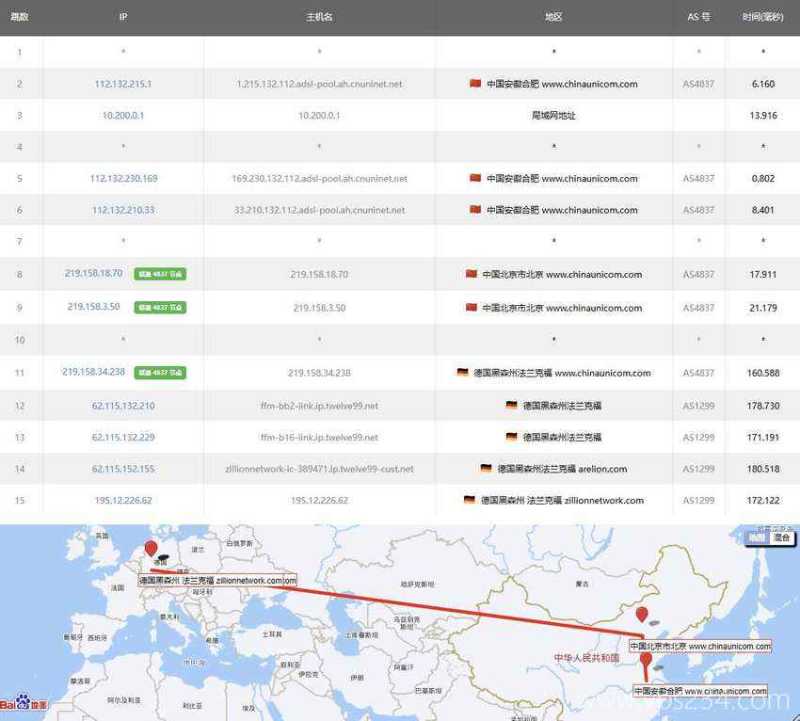Click the China flag in hop 2 row
This screenshot has width=800, height=721.
pyautogui.click(x=475, y=84)
